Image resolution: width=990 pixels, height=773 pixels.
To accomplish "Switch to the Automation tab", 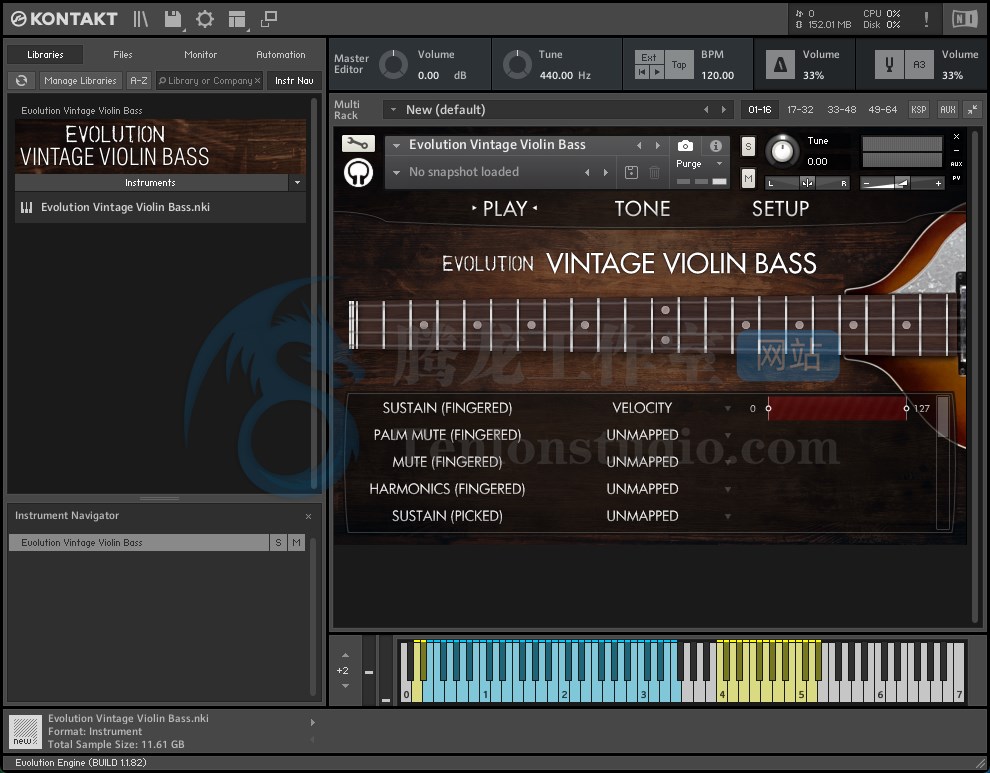I will tap(280, 55).
